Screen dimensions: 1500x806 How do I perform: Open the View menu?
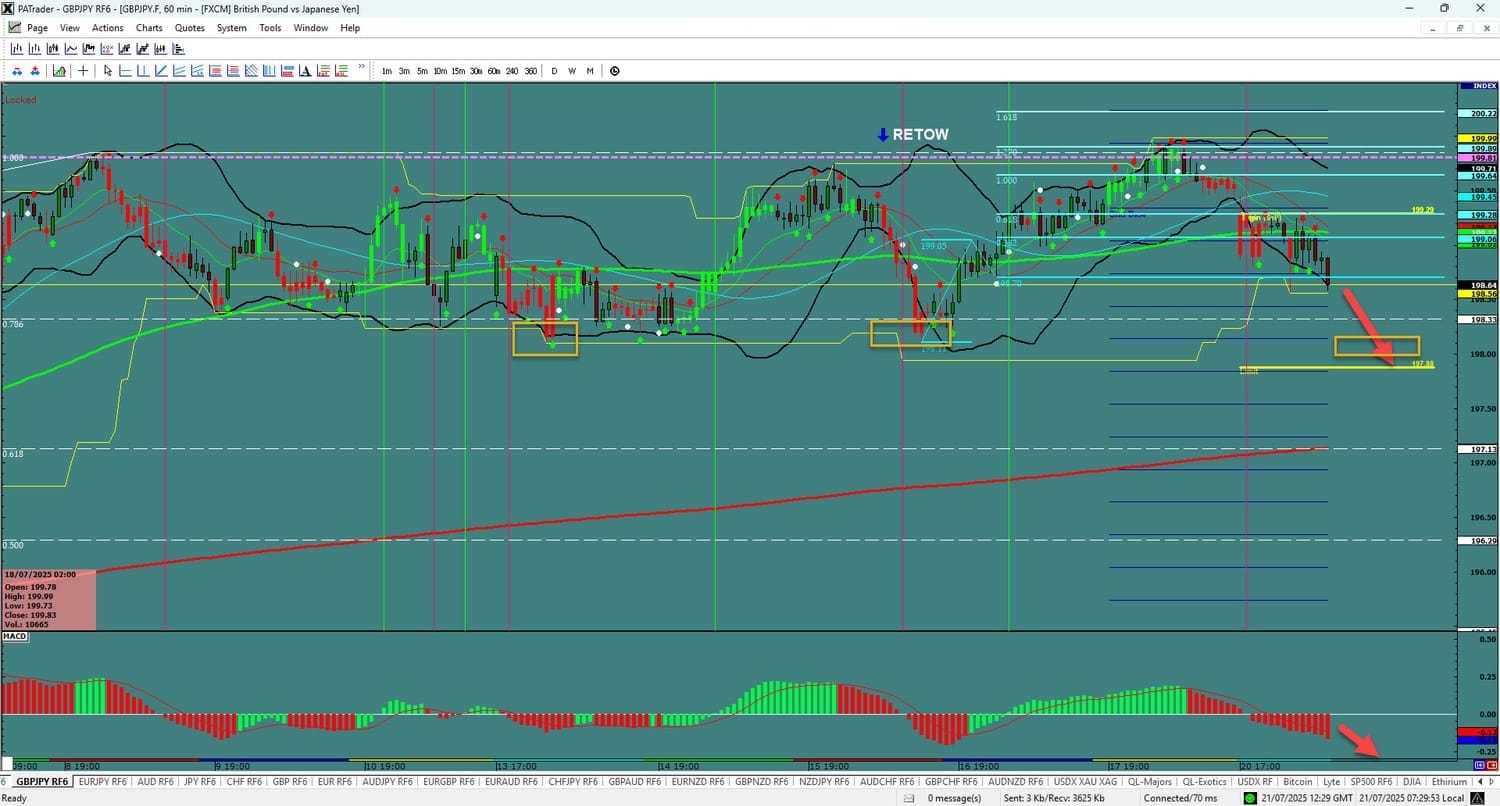tap(70, 28)
